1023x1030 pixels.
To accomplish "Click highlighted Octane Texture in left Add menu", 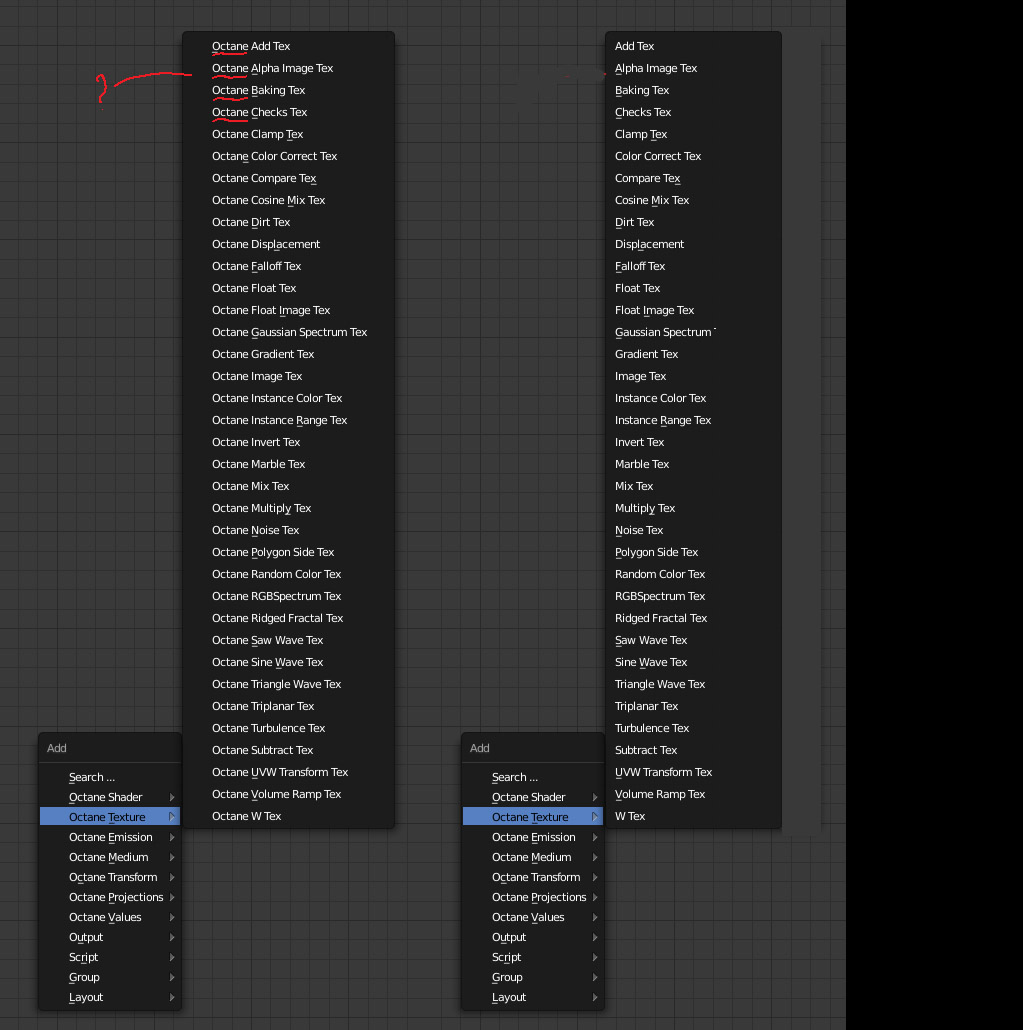I will [x=110, y=817].
